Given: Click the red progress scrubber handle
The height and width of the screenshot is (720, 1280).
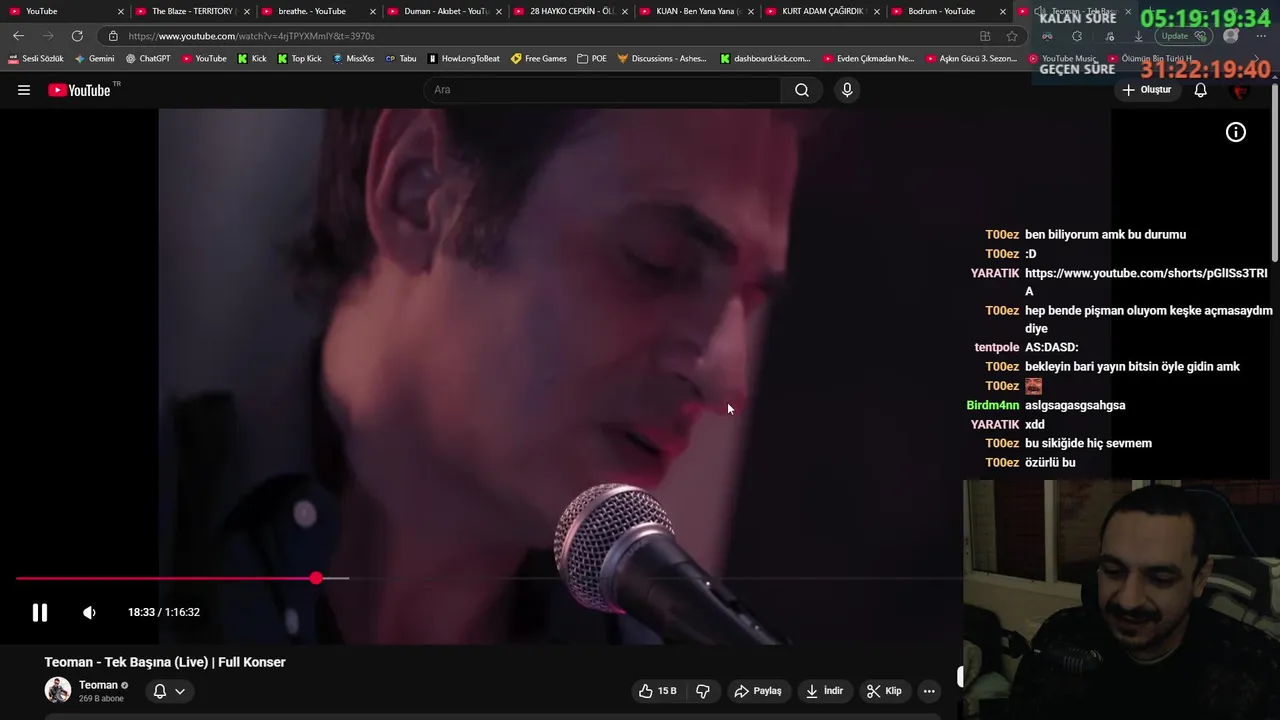Looking at the screenshot, I should 316,578.
